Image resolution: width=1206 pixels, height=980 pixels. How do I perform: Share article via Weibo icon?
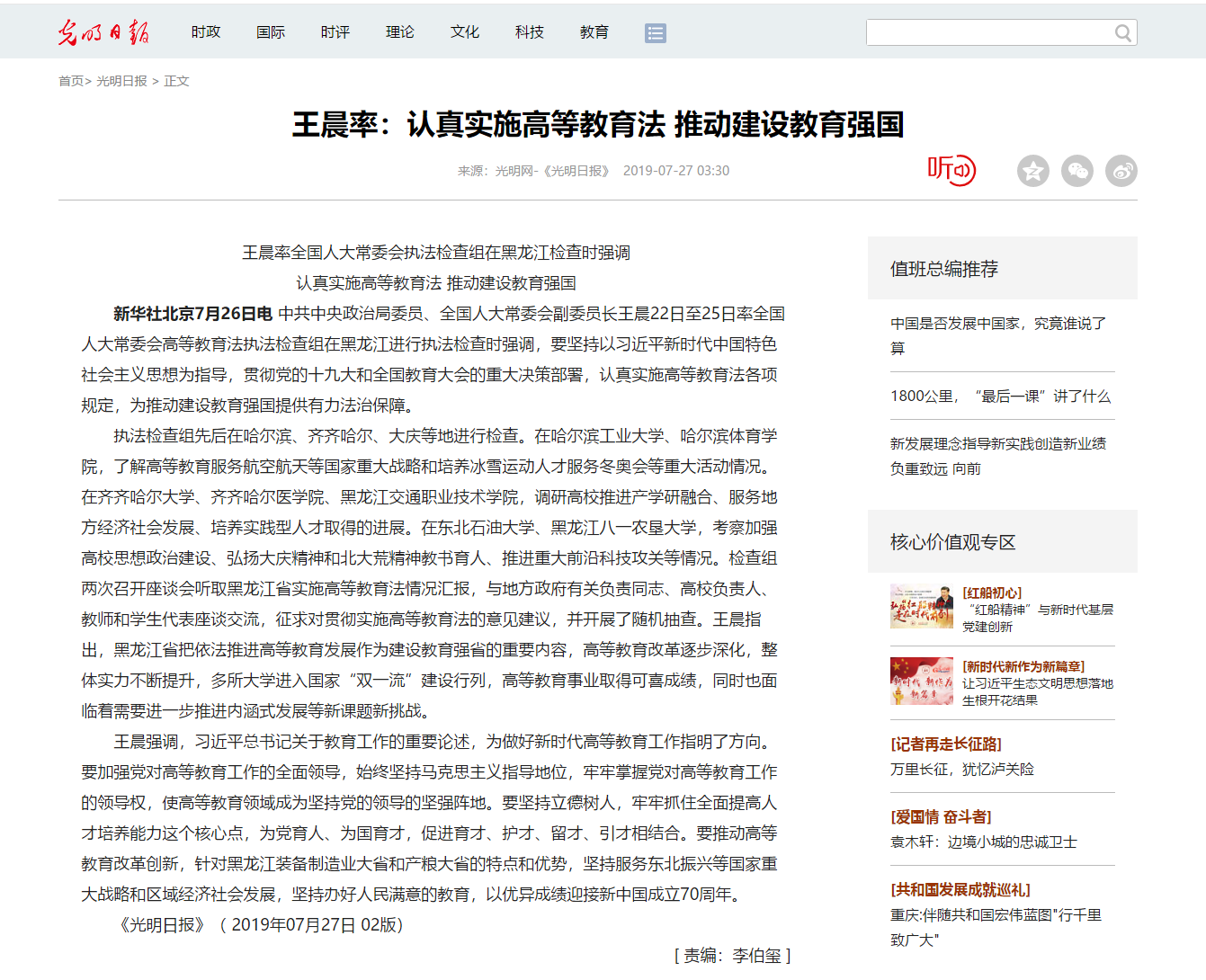tap(1121, 171)
